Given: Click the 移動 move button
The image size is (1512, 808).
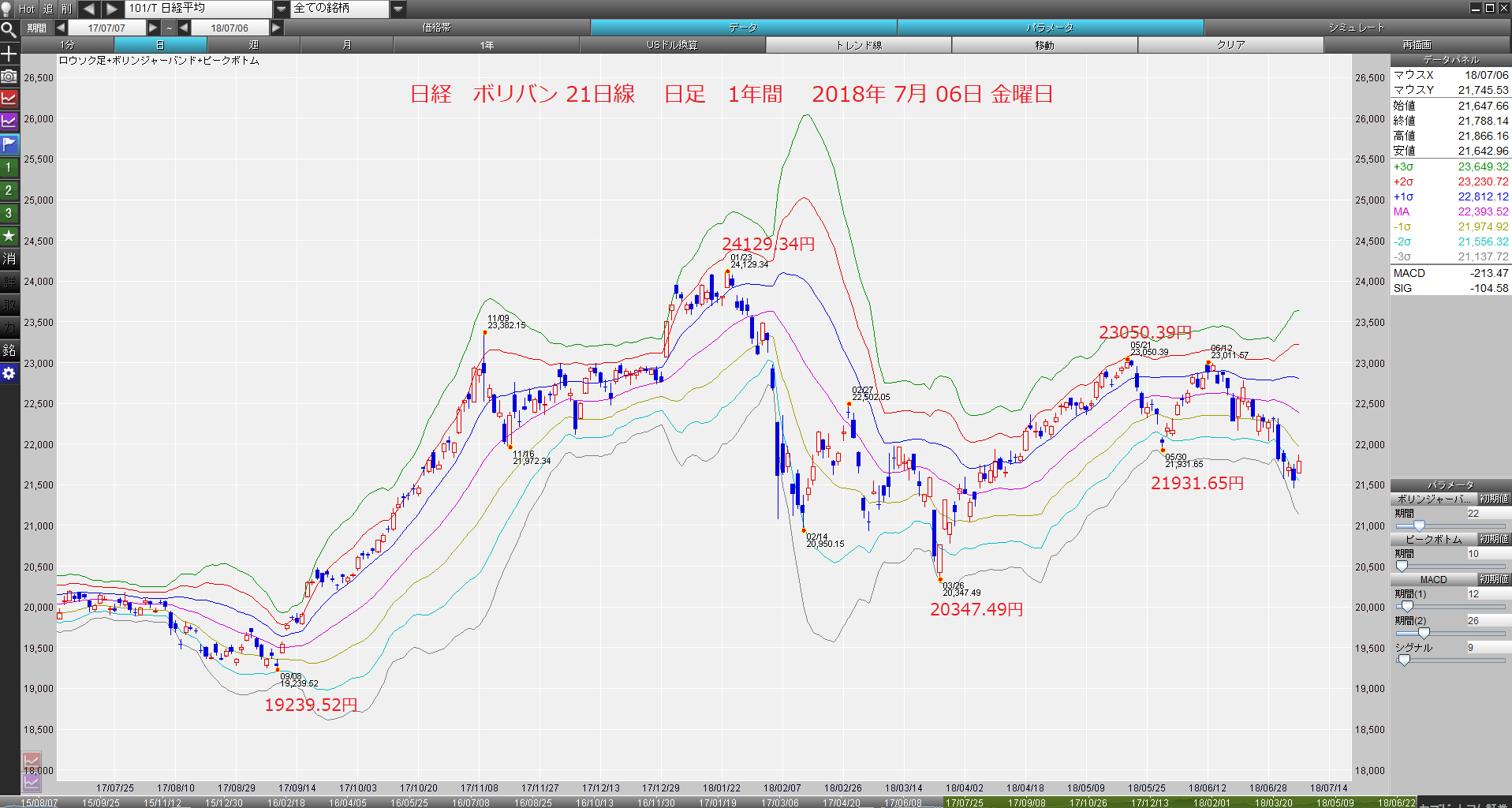Looking at the screenshot, I should click(1044, 45).
